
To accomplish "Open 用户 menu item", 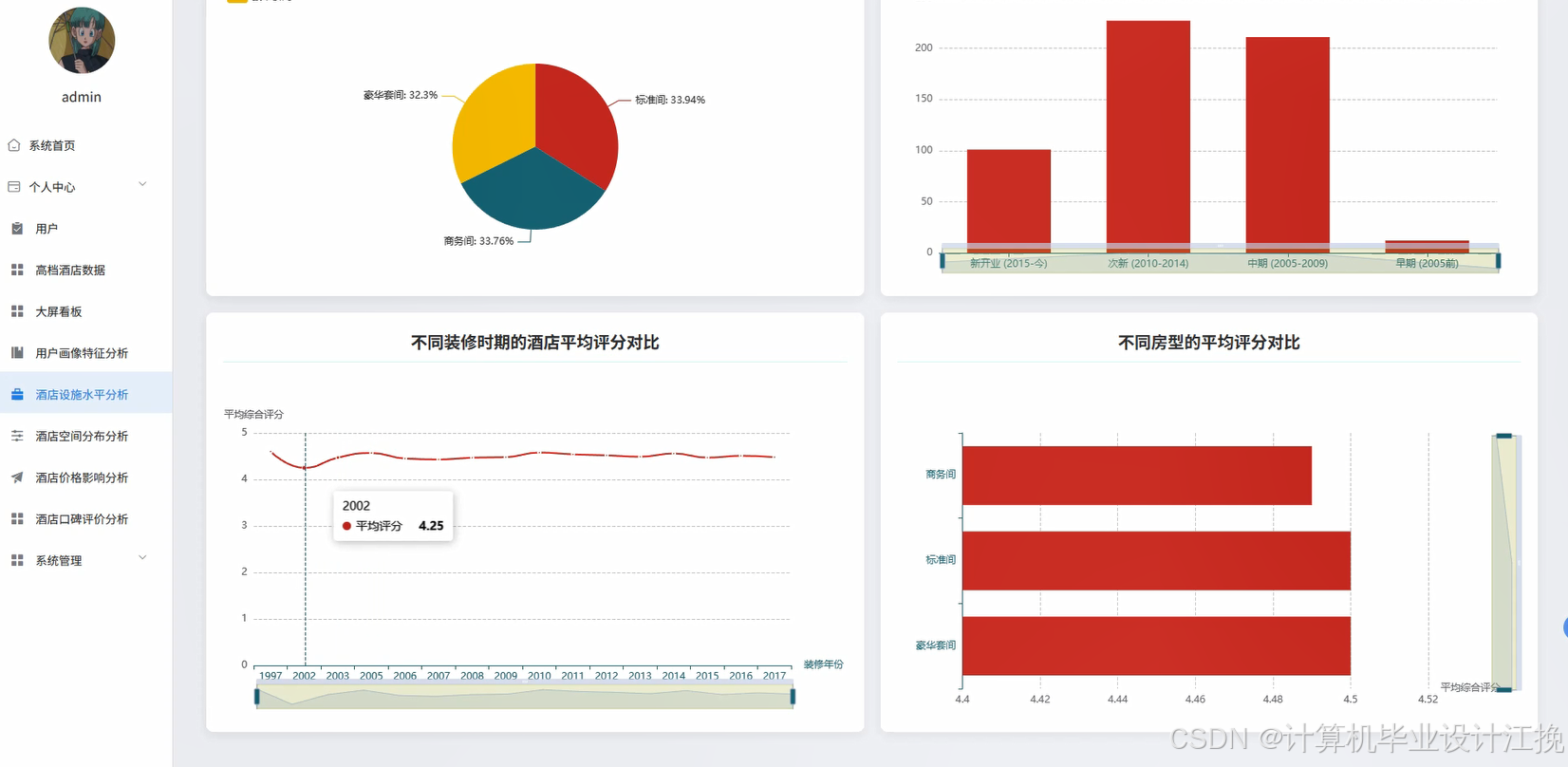I will coord(85,229).
